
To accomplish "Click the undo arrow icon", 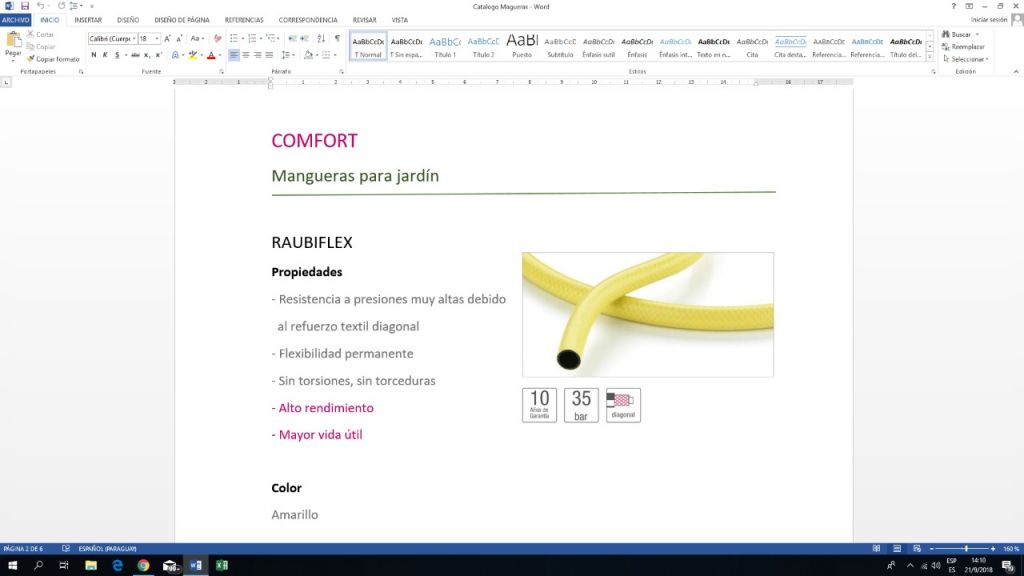I will point(40,6).
